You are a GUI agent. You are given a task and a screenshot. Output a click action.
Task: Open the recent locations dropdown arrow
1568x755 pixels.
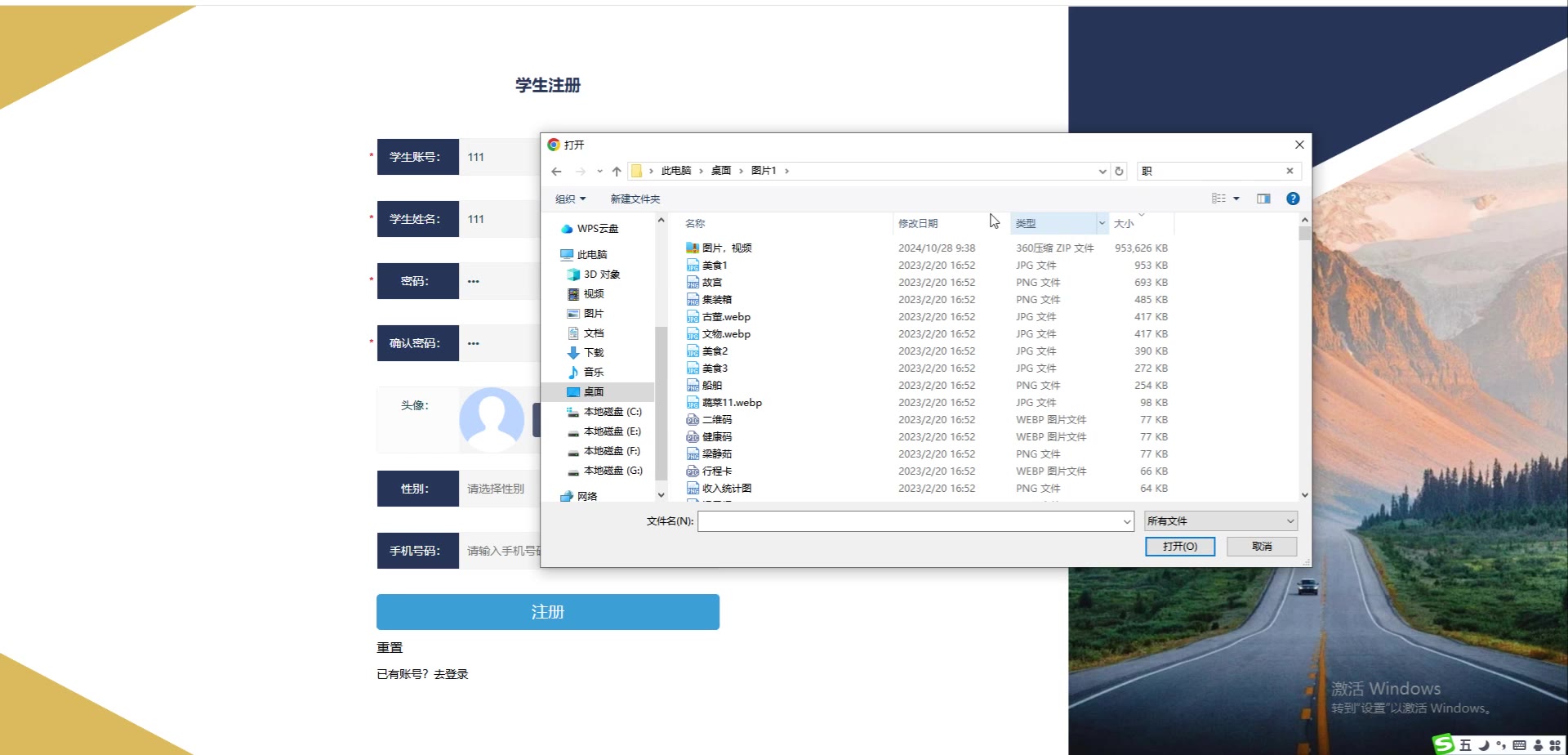pyautogui.click(x=599, y=172)
